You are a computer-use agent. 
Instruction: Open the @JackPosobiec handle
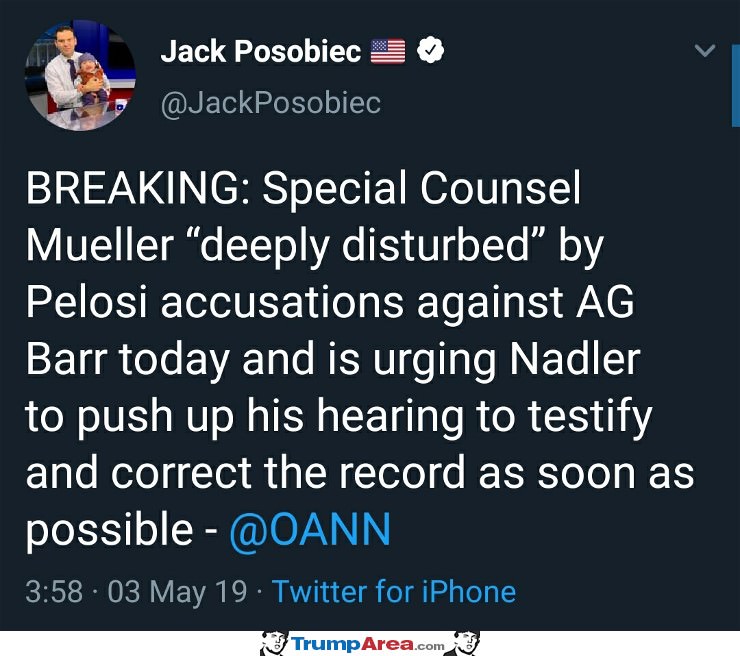271,103
